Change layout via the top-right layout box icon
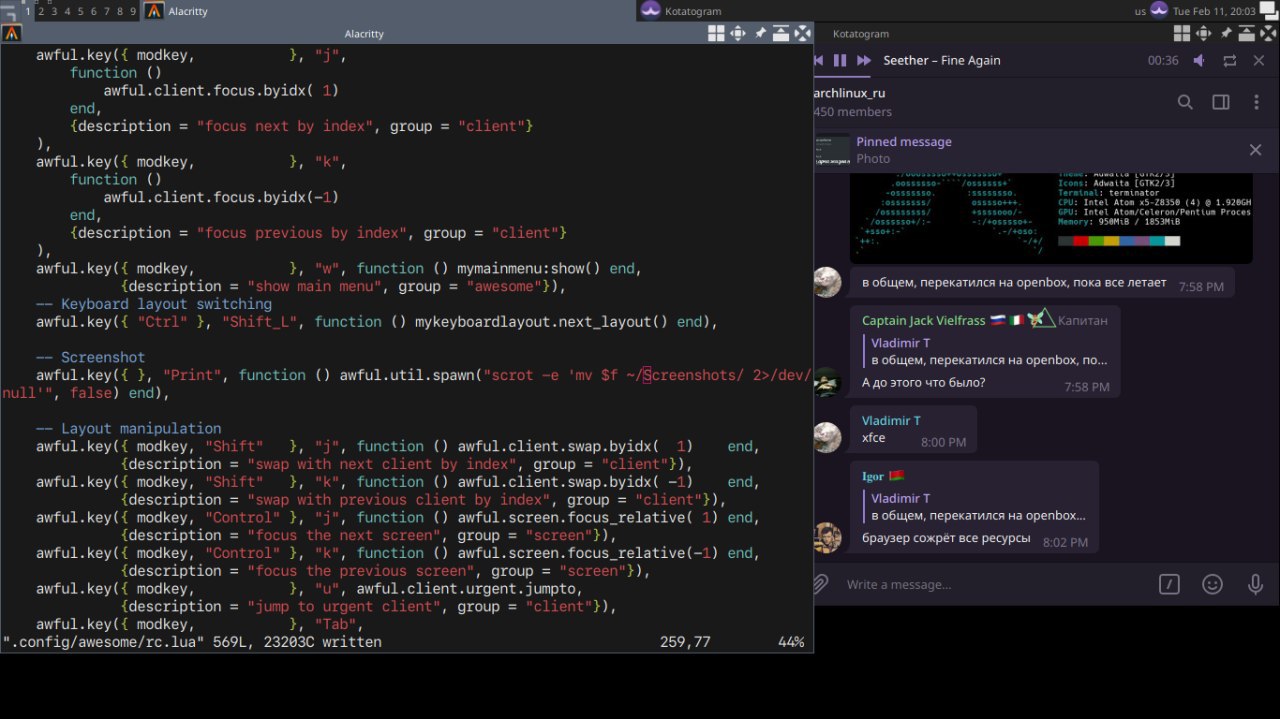This screenshot has height=719, width=1280. (1269, 11)
